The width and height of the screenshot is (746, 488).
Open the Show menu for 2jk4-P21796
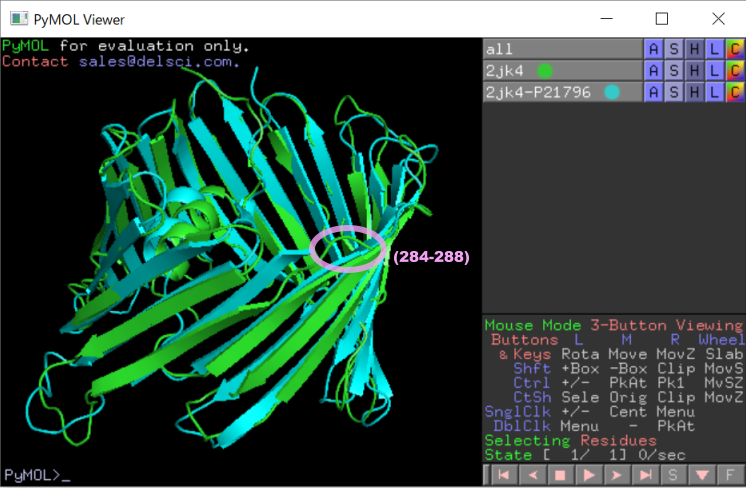(x=674, y=92)
